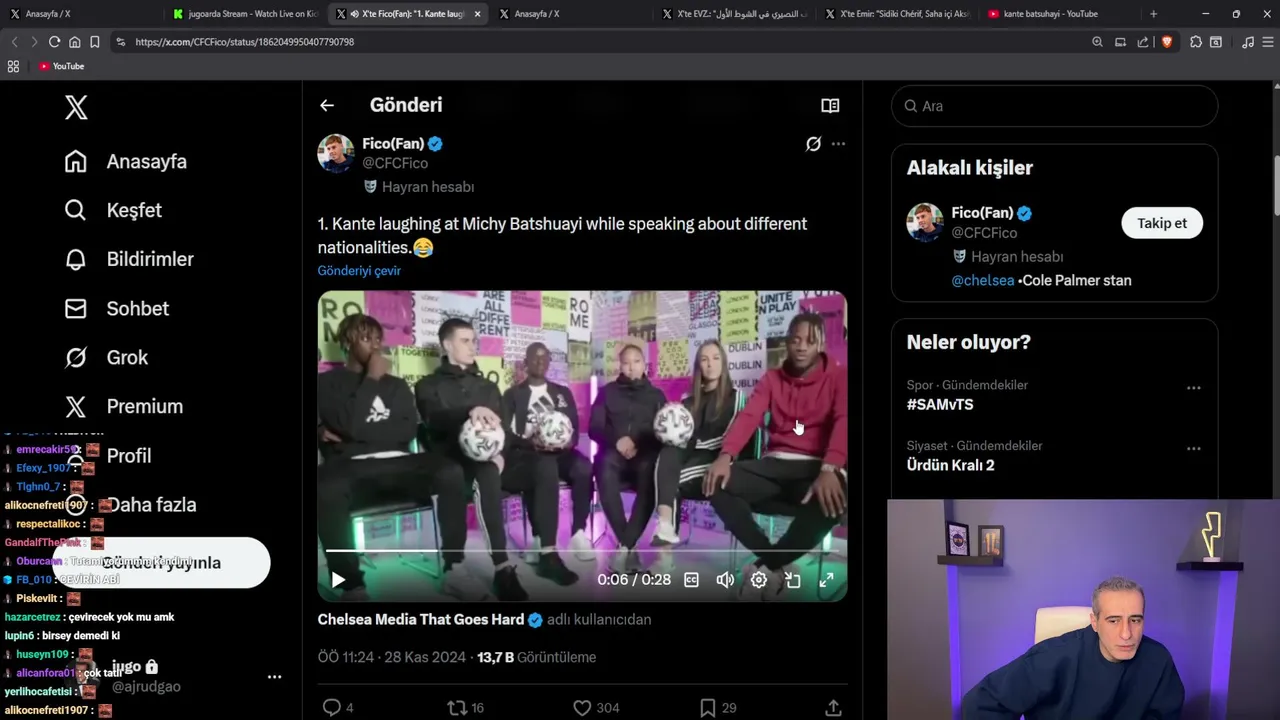
Task: Click Grok icon on Fico's post
Action: pos(813,144)
